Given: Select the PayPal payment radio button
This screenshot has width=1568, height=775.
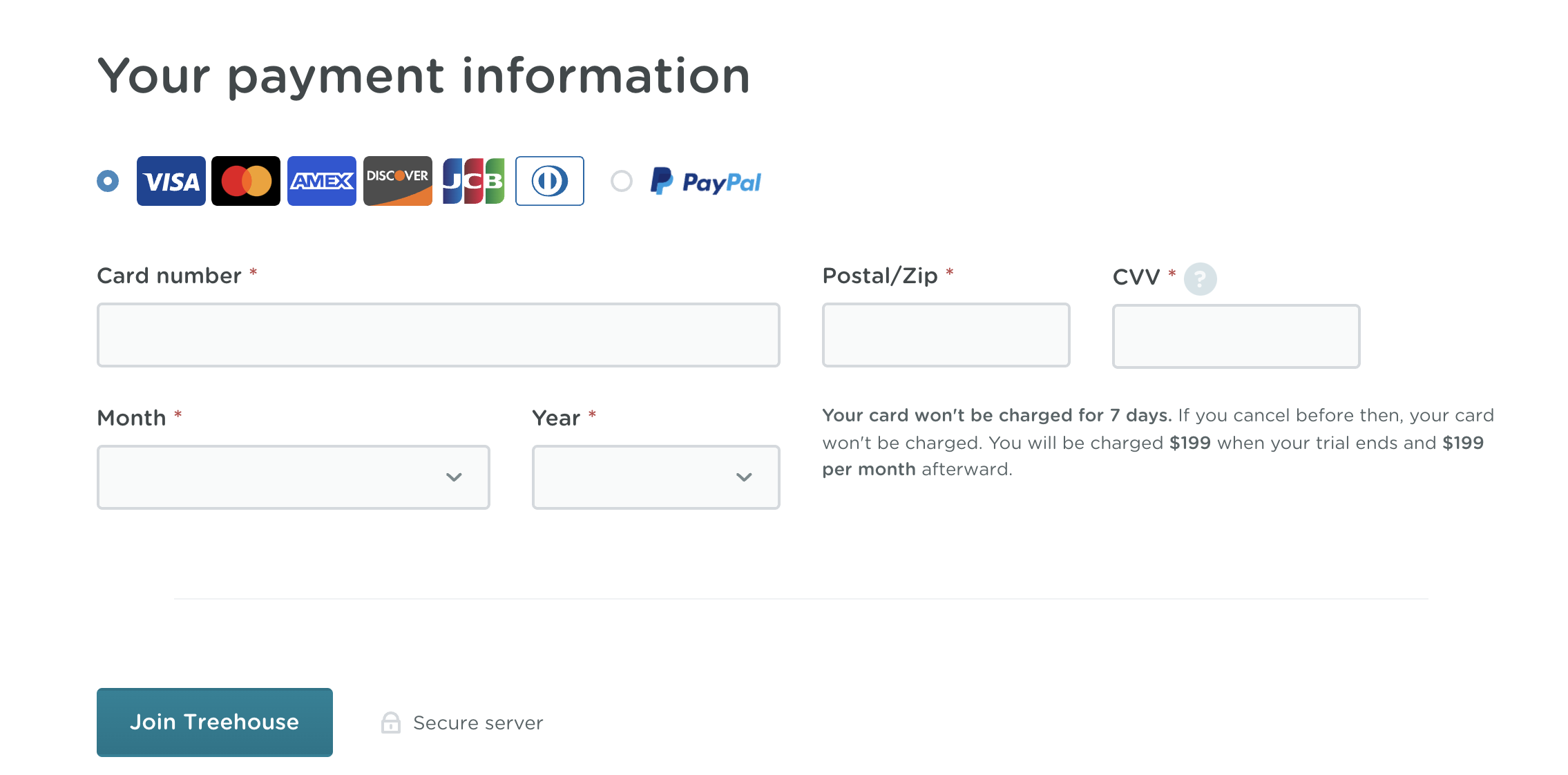Looking at the screenshot, I should point(622,181).
